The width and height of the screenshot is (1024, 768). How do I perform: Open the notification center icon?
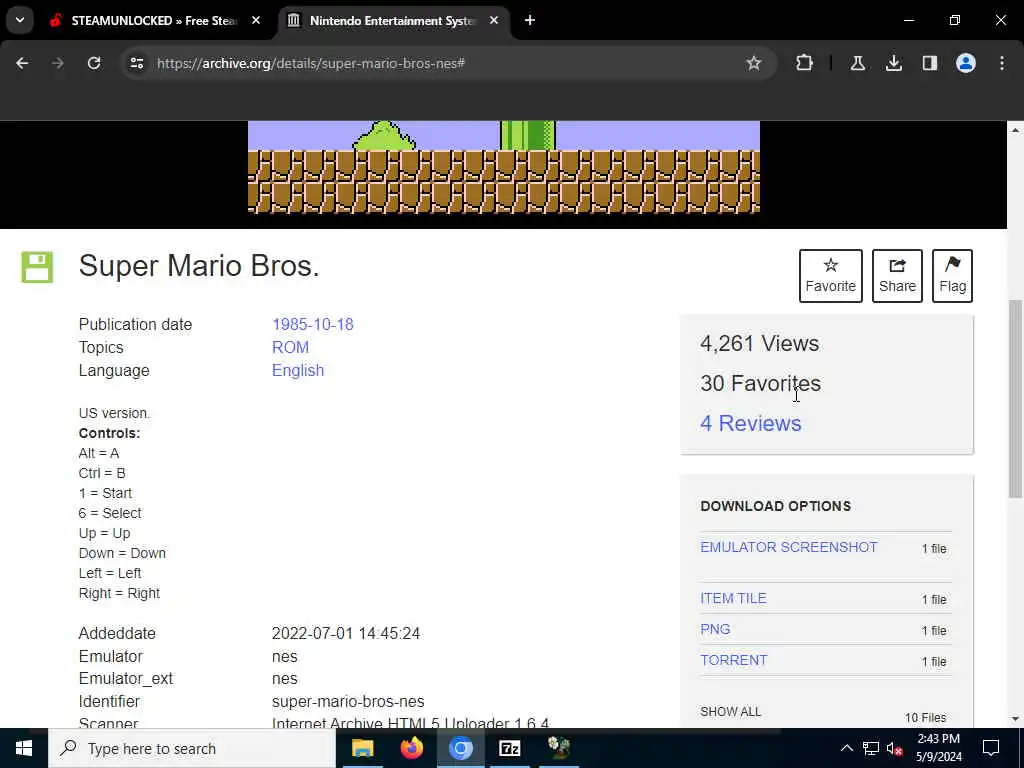[x=991, y=748]
